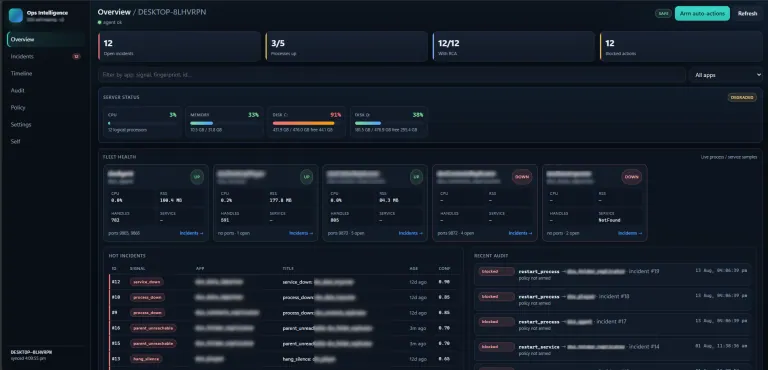Click blocked badge for incident #17 audit entry
Image resolution: width=768 pixels, height=370 pixels.
point(497,322)
